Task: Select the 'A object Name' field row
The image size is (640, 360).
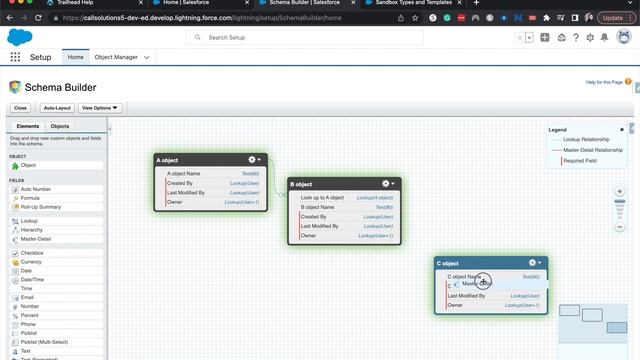Action: [213, 173]
